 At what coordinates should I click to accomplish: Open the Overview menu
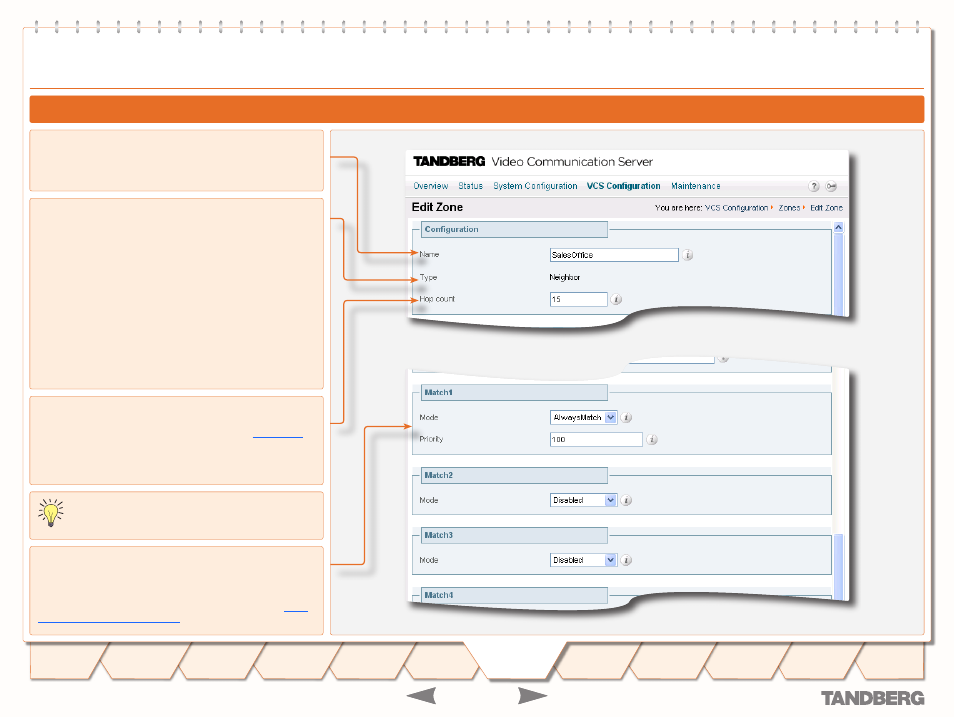click(431, 186)
